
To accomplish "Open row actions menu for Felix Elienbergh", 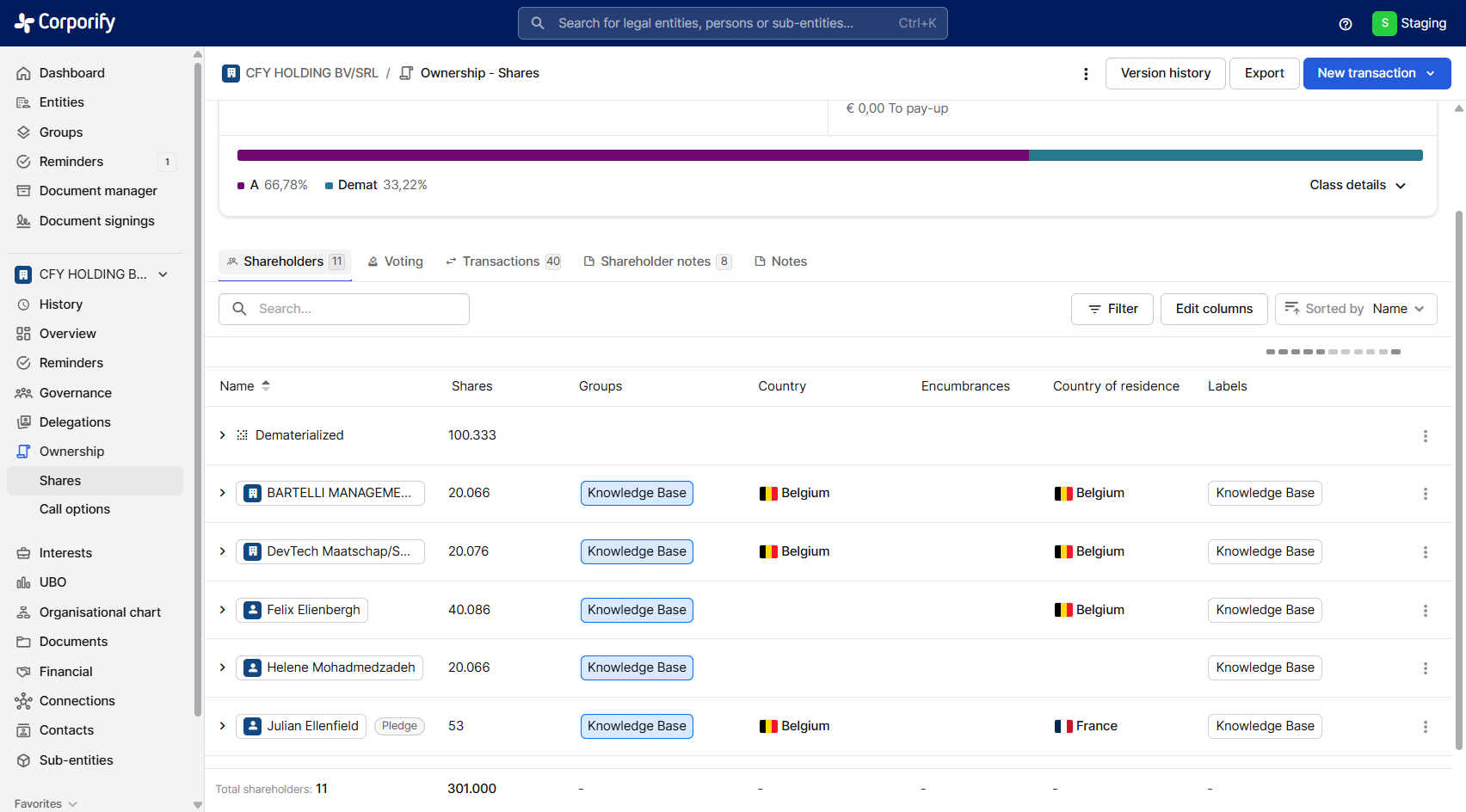I will [x=1425, y=611].
